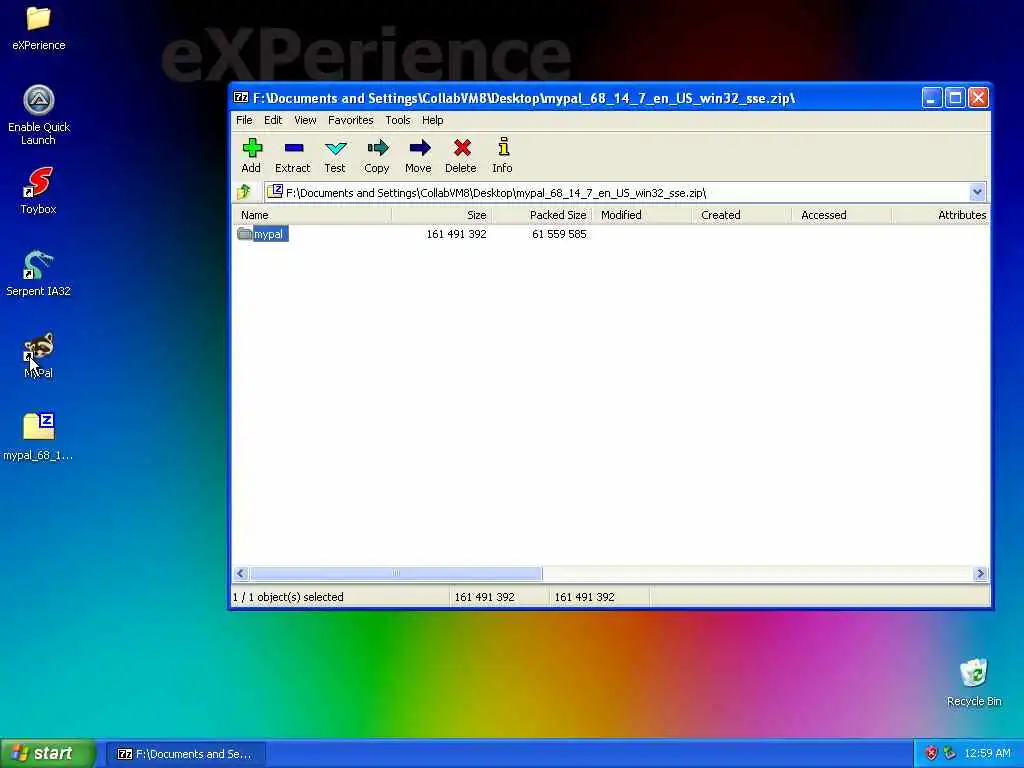Image resolution: width=1024 pixels, height=768 pixels.
Task: Open the Edit menu
Action: [273, 120]
